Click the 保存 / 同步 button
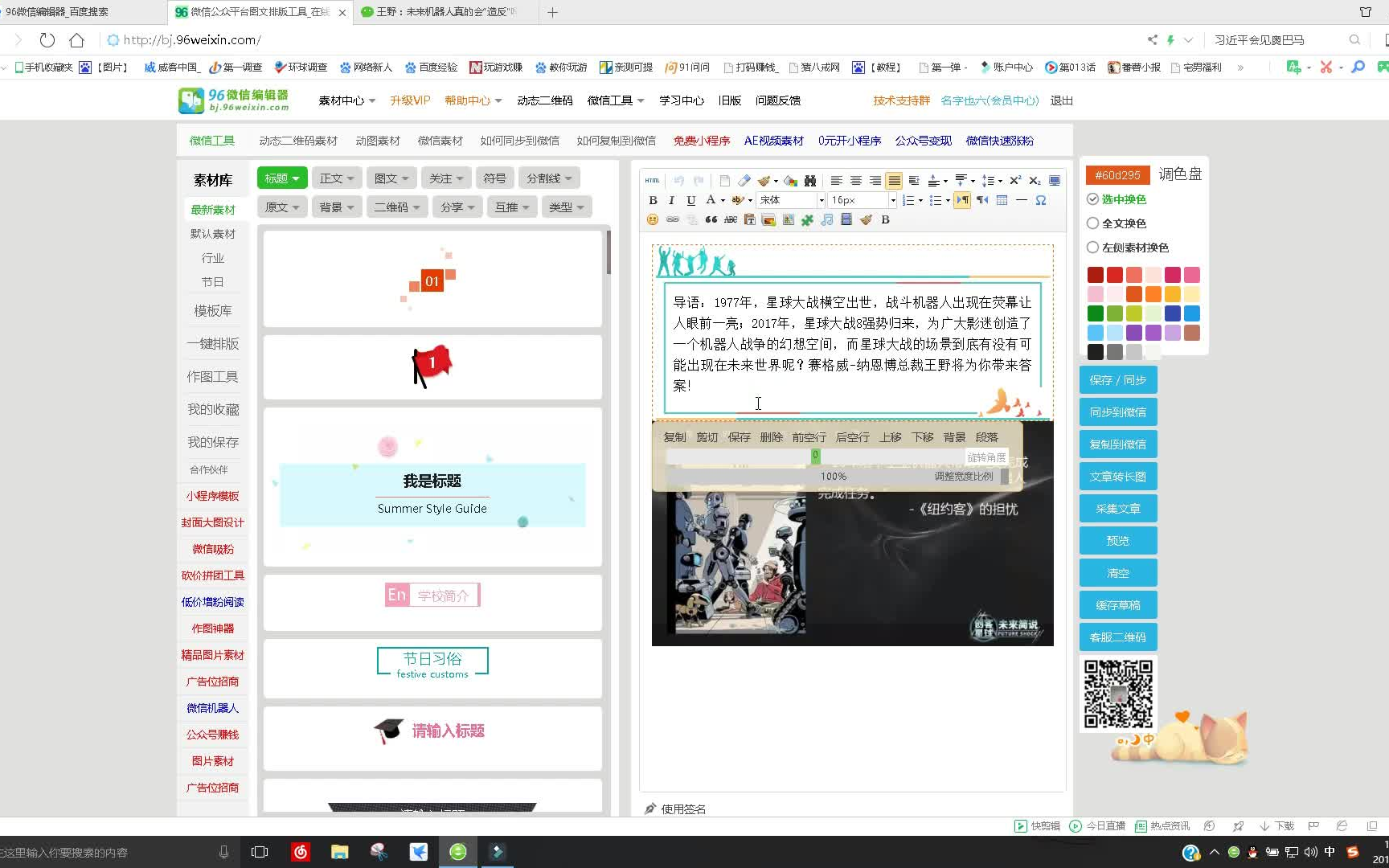 click(1118, 380)
